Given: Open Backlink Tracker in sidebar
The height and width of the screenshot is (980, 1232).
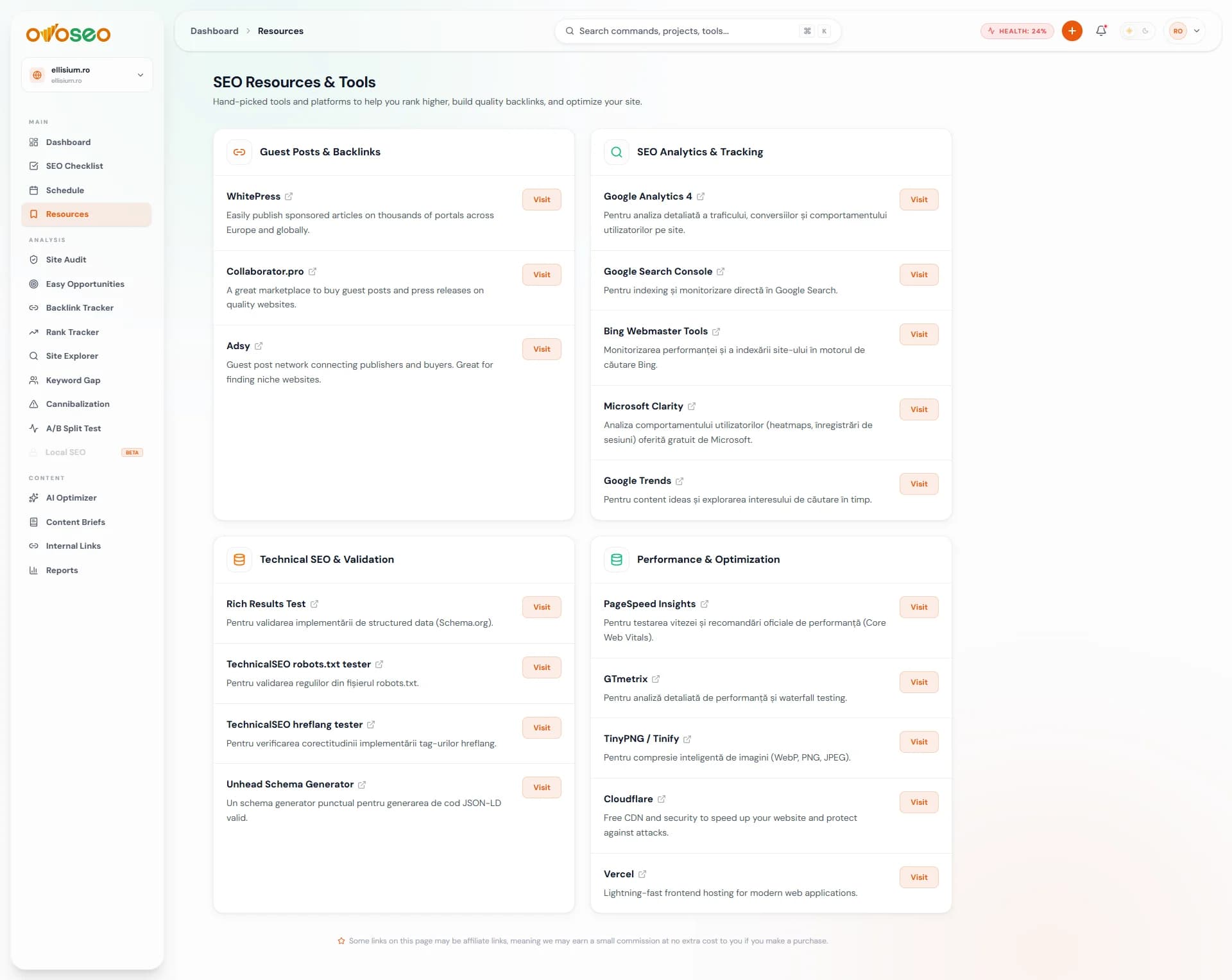Looking at the screenshot, I should (87, 307).
